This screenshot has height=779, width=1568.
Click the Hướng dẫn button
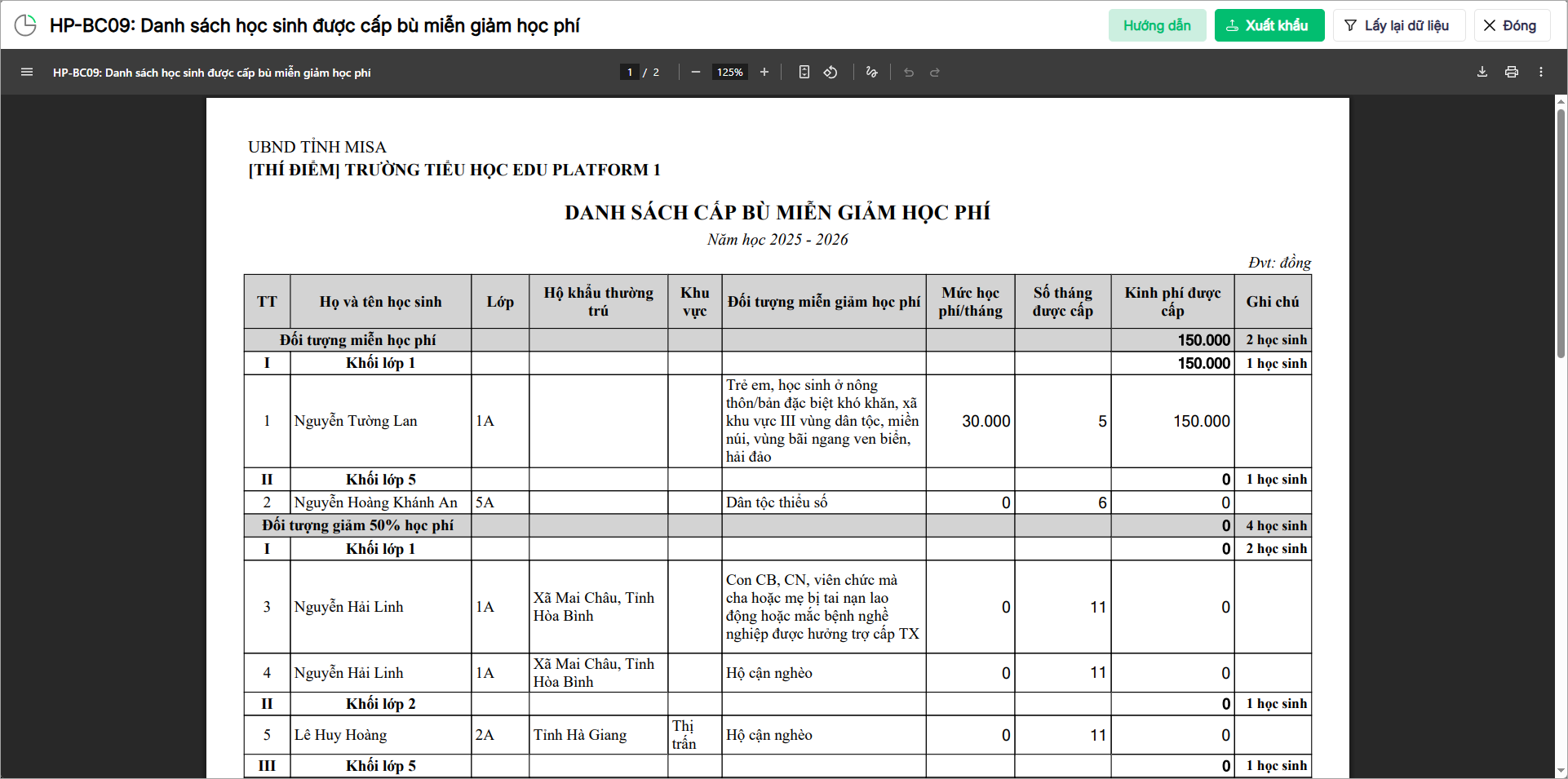[x=1157, y=25]
